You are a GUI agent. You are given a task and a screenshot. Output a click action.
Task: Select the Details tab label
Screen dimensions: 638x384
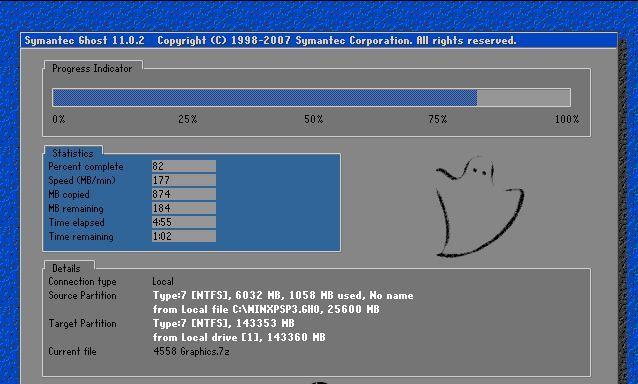pos(66,268)
